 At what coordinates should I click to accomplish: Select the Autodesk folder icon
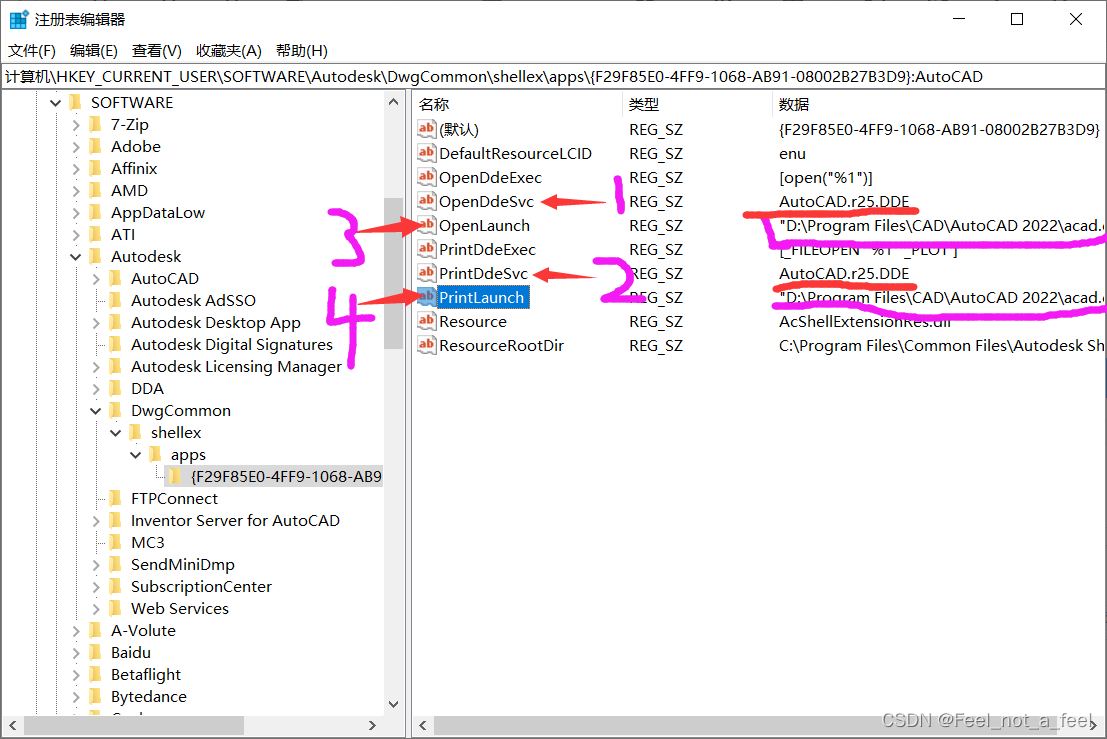pos(96,256)
